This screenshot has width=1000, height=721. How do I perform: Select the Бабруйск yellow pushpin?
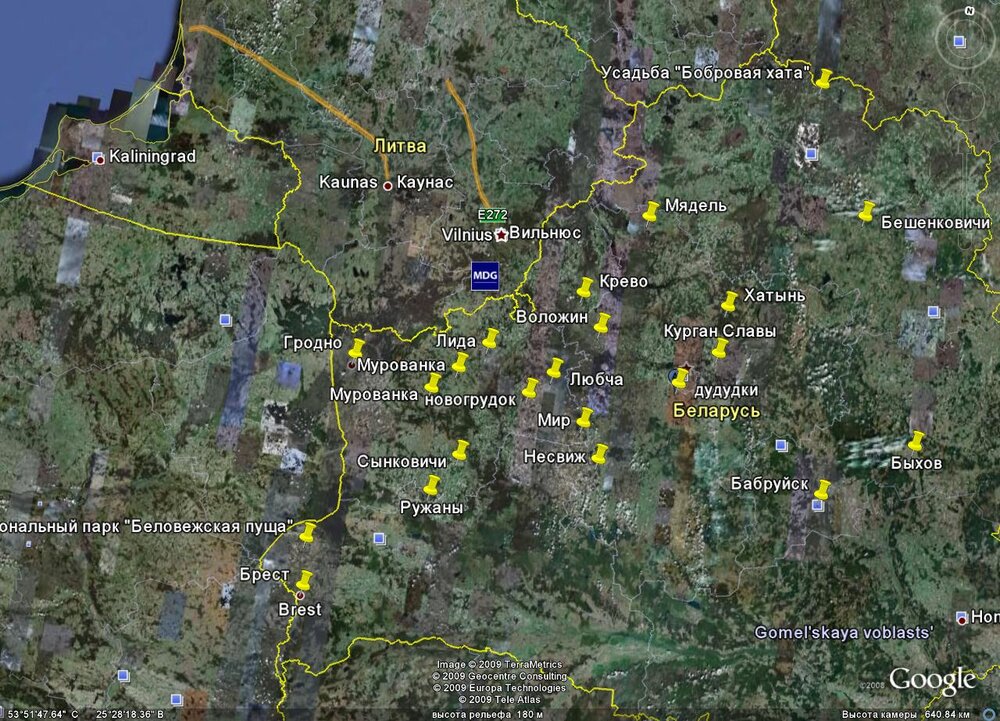822,489
